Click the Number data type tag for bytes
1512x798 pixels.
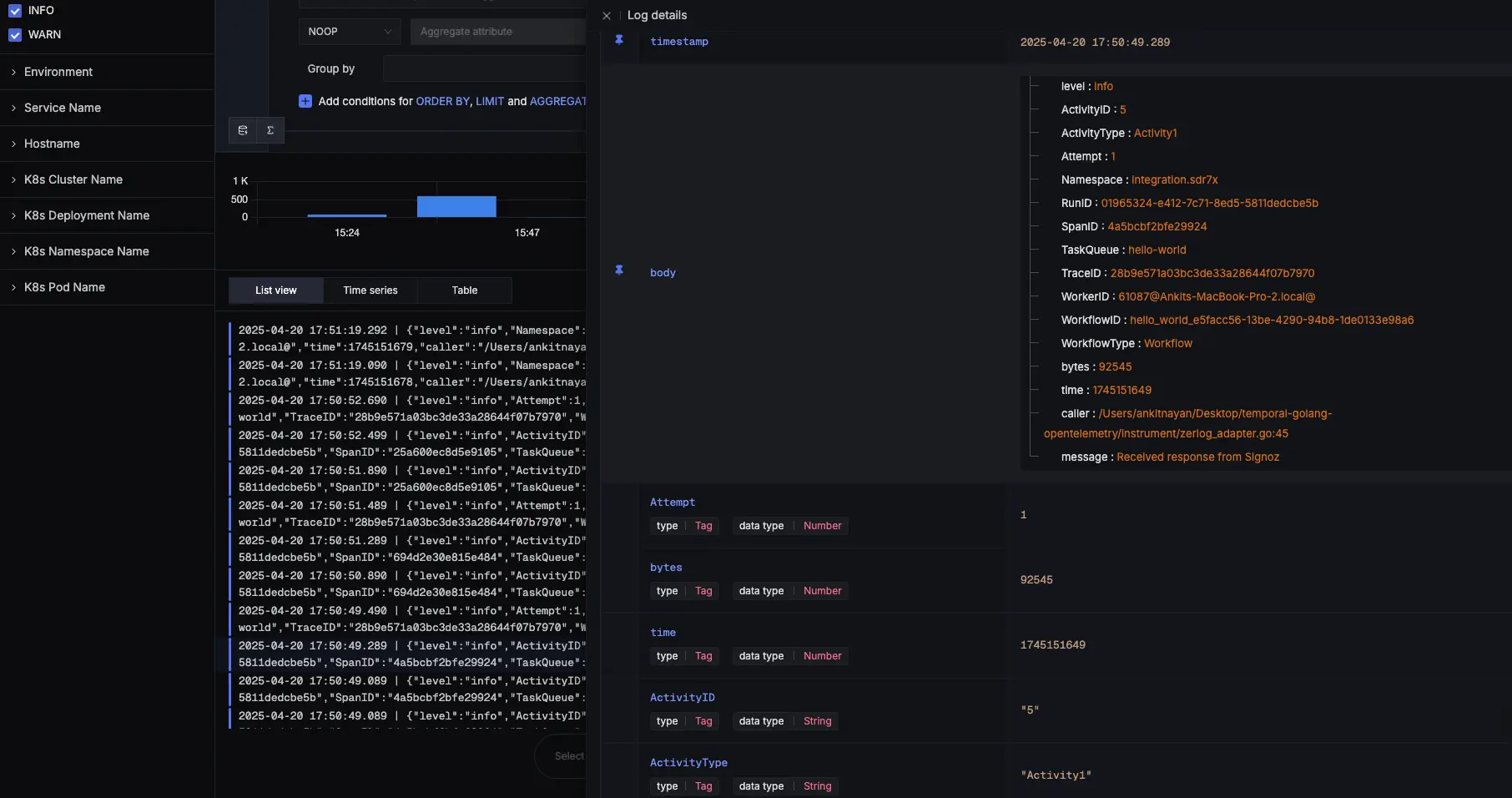tap(822, 591)
